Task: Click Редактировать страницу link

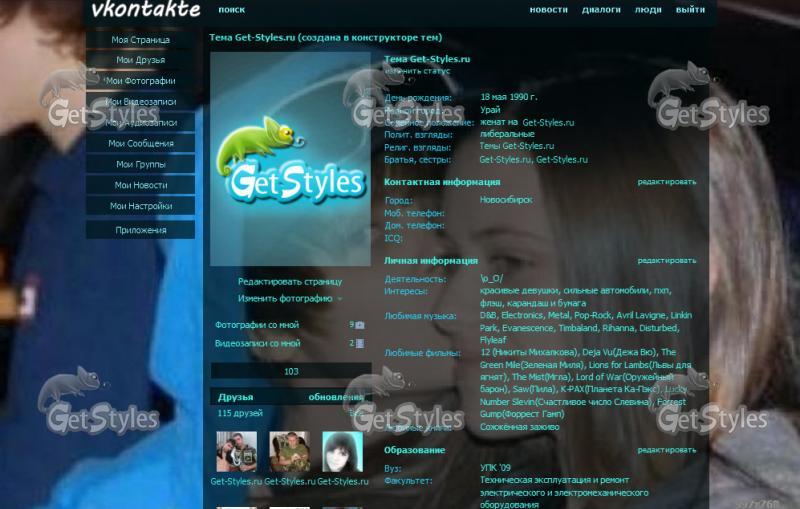Action: coord(289,281)
